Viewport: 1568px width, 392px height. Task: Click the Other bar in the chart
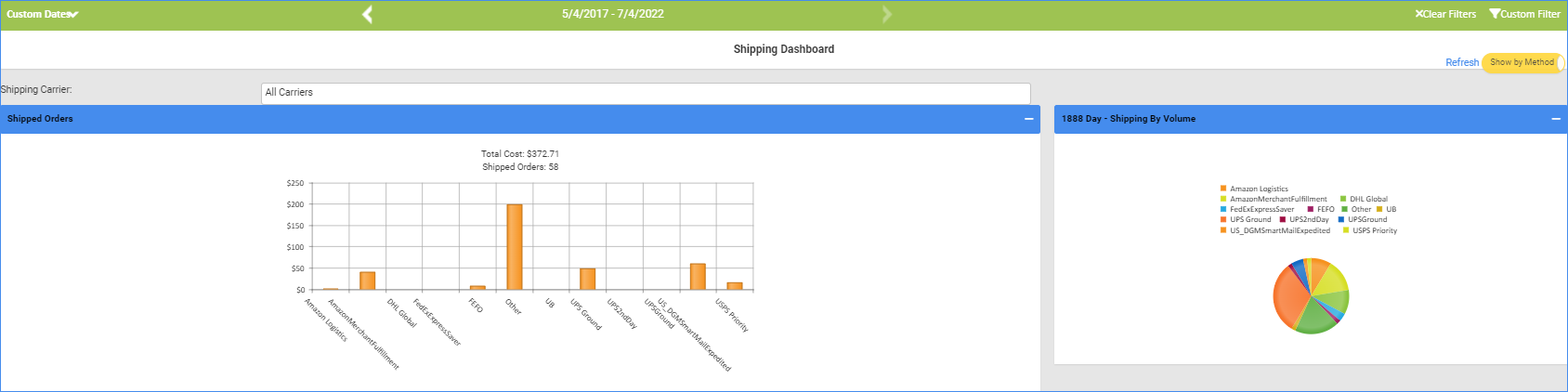click(515, 247)
